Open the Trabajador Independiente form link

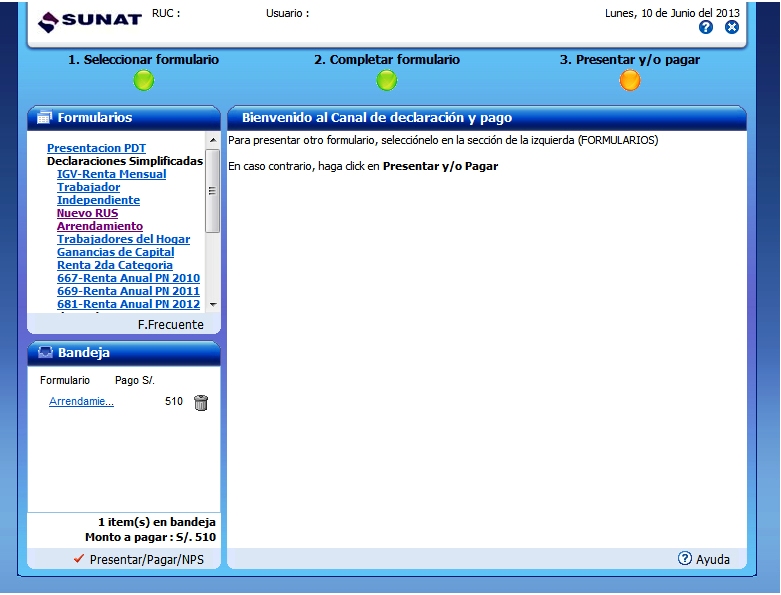tap(98, 193)
